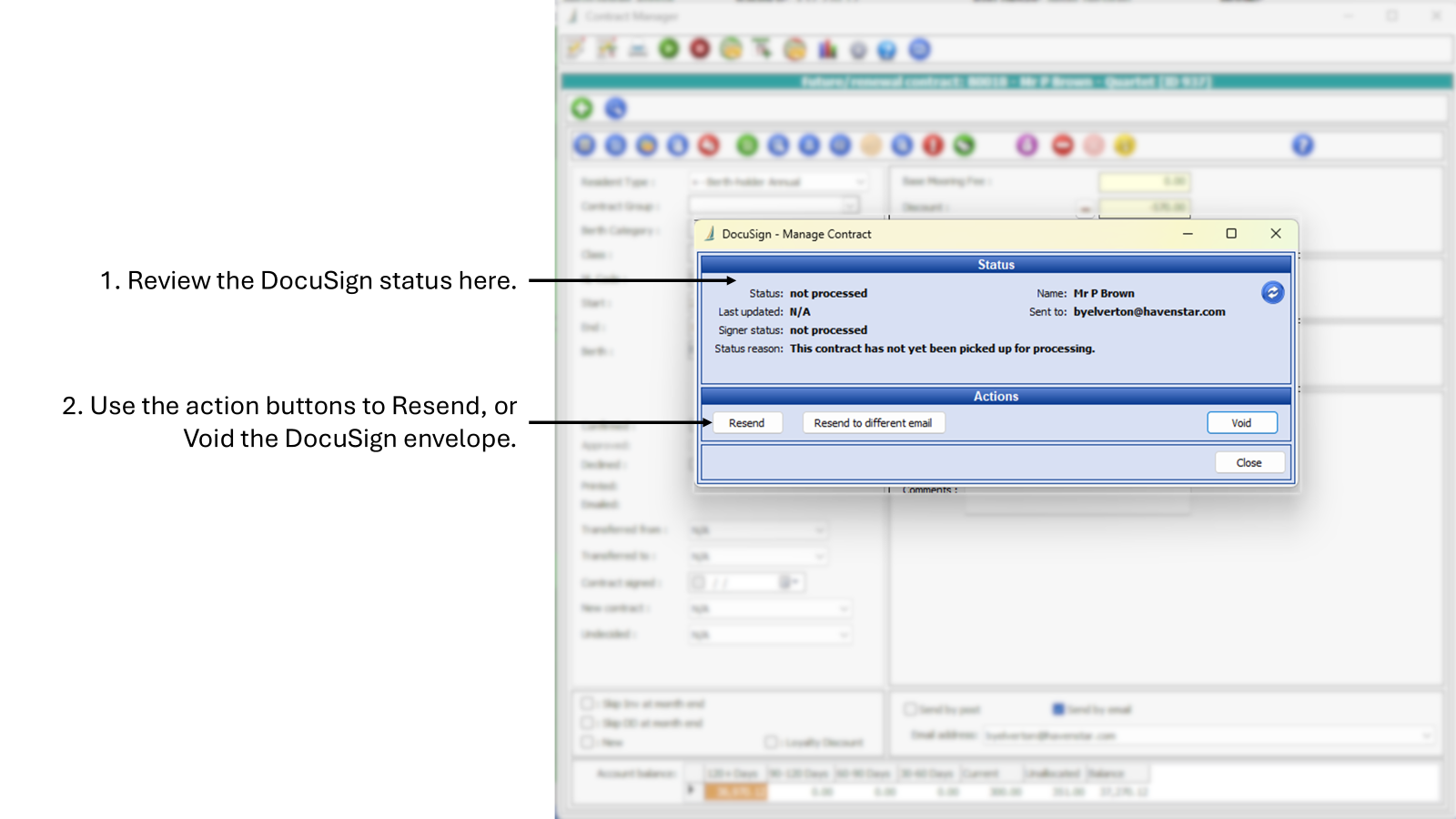Click the yellow circular toolbar icon
The height and width of the screenshot is (819, 1456).
pos(1125,145)
